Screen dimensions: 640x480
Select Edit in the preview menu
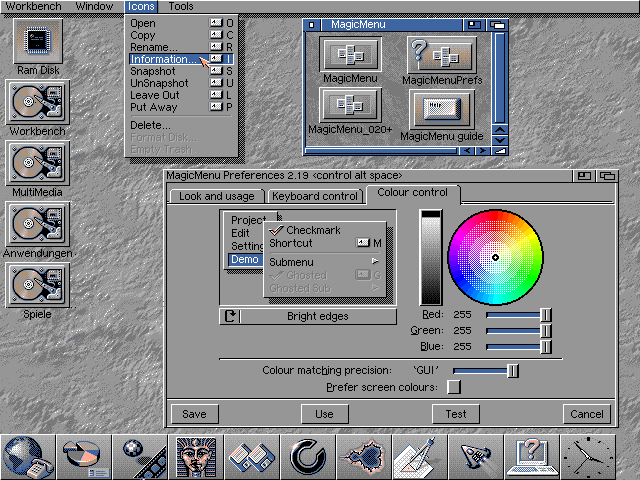[240, 233]
